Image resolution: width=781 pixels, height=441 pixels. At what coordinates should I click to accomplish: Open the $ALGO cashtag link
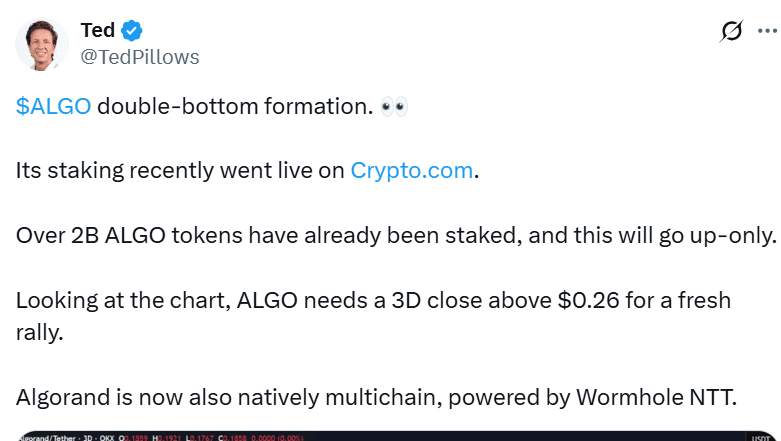(x=53, y=106)
